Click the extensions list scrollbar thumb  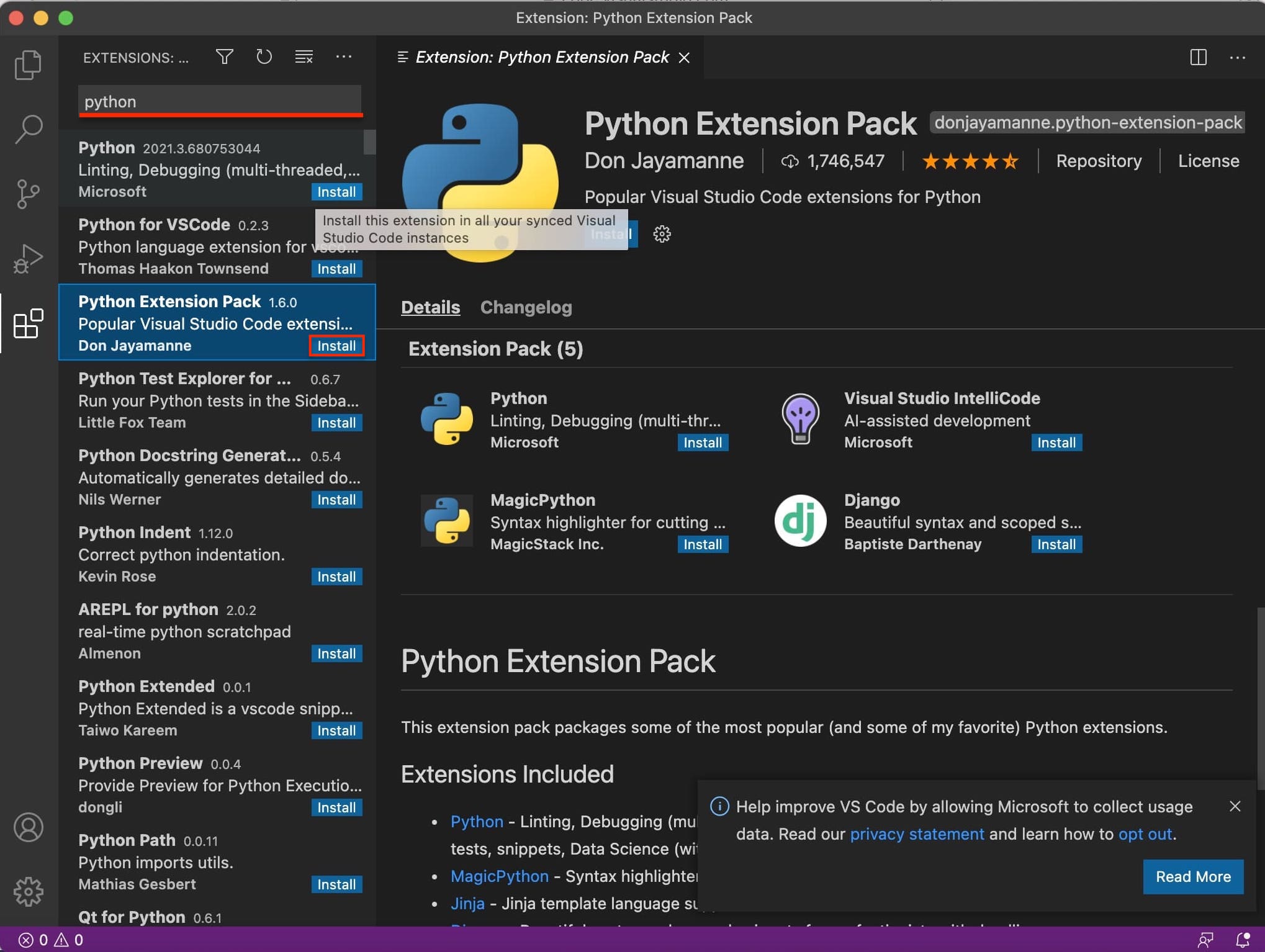pyautogui.click(x=369, y=141)
